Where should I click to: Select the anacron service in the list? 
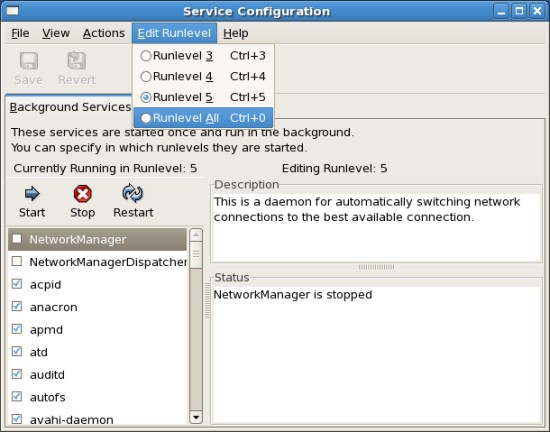(98, 307)
